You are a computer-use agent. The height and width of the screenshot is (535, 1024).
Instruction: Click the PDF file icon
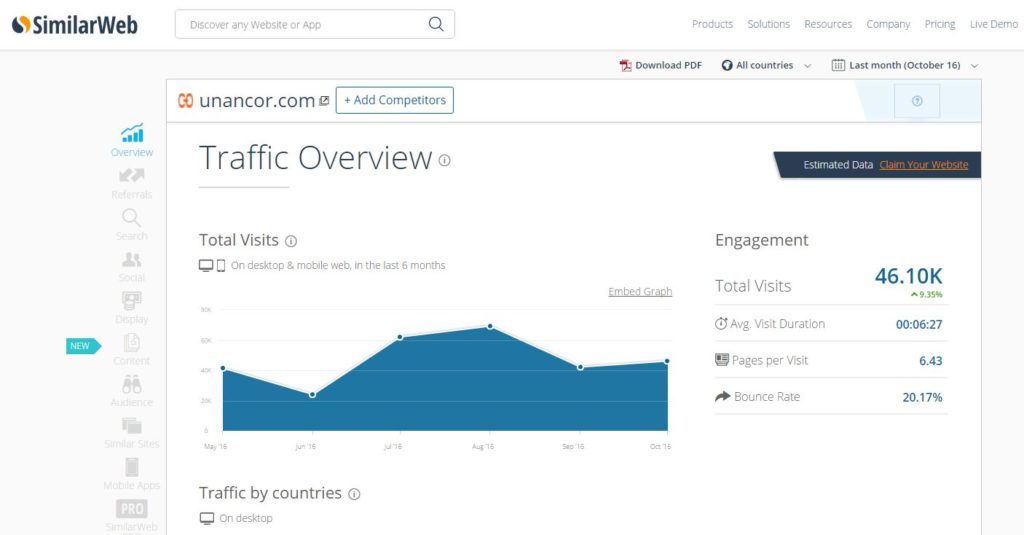625,65
